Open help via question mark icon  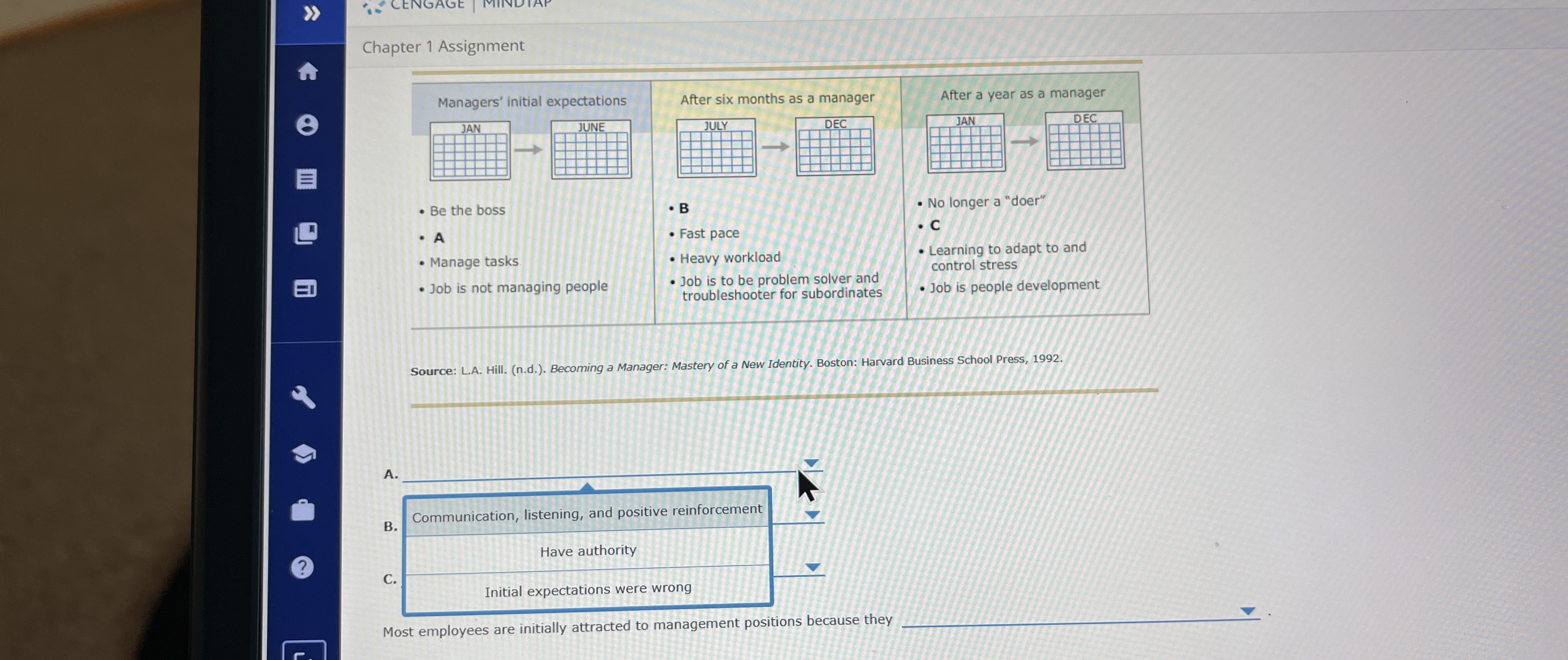pos(303,567)
